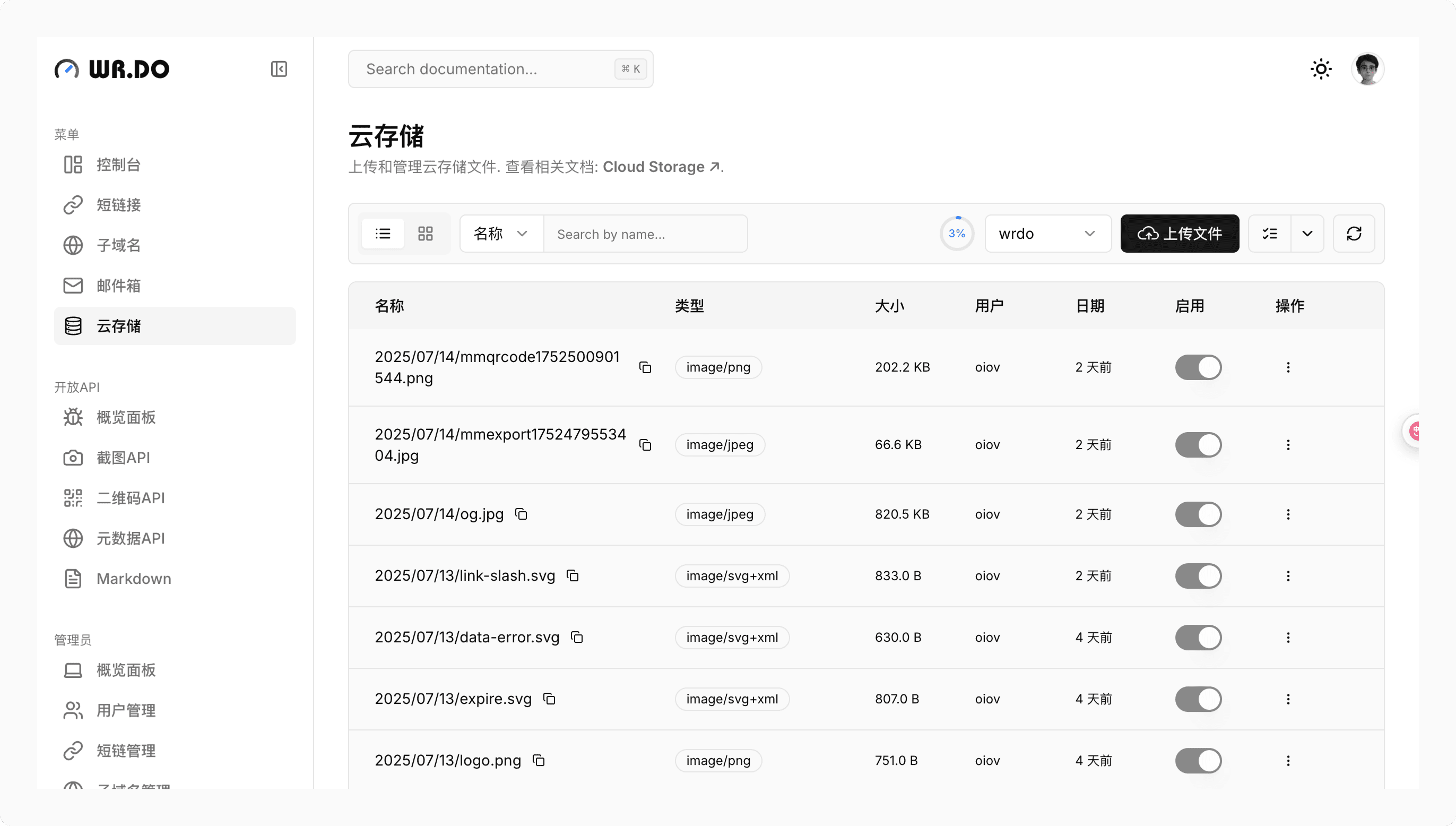The height and width of the screenshot is (826, 1456).
Task: Click the 3% storage usage indicator
Action: 957,234
